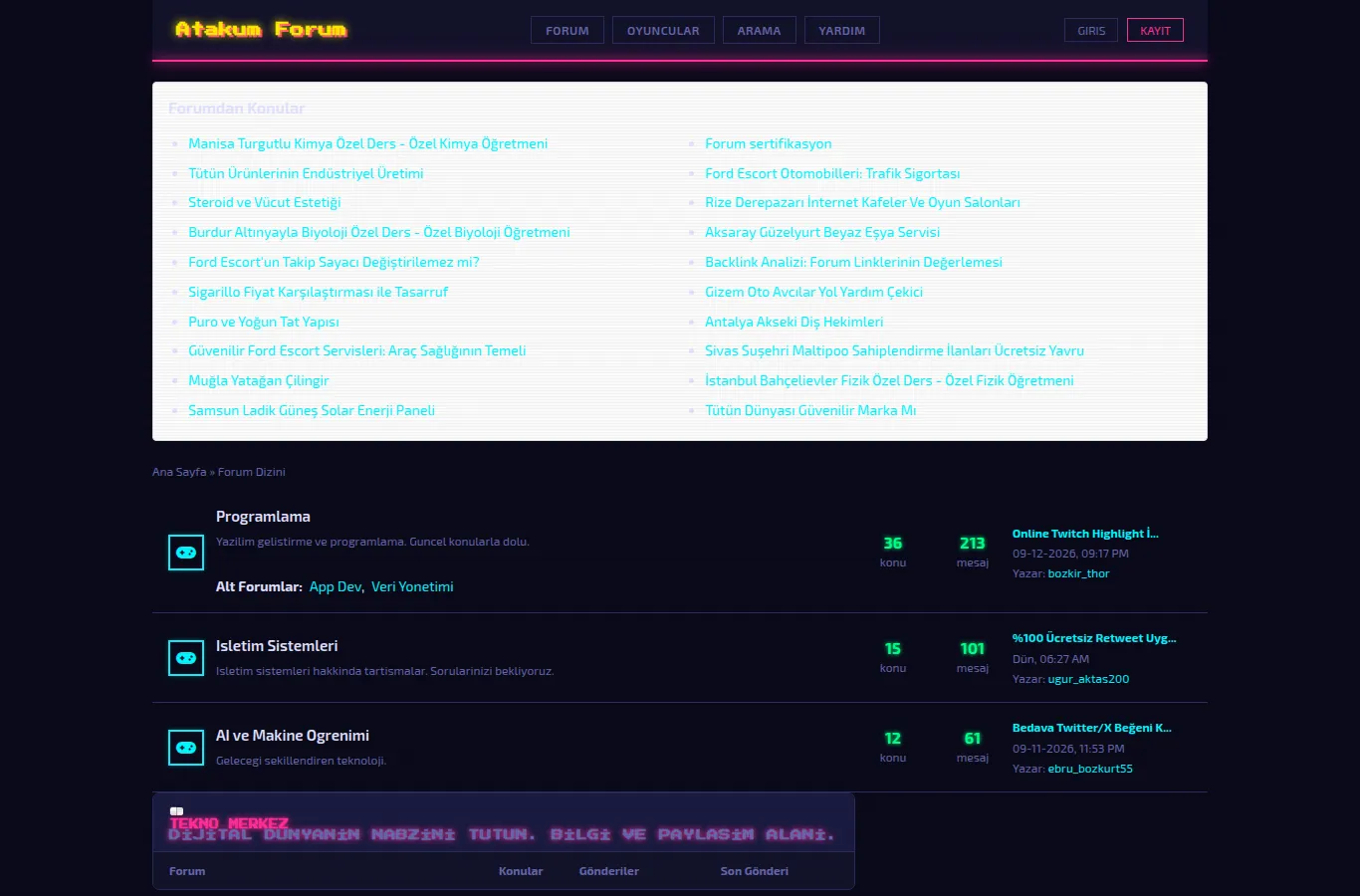Viewport: 1360px width, 896px height.
Task: Go to the ARAMA page
Action: (x=759, y=31)
